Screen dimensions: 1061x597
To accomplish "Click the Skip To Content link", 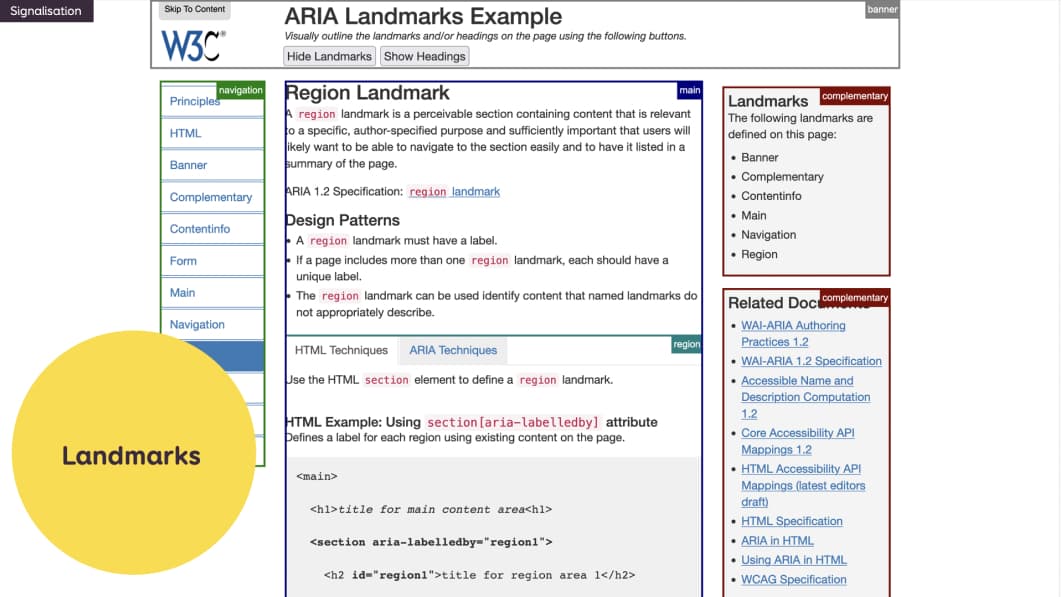I will click(195, 10).
